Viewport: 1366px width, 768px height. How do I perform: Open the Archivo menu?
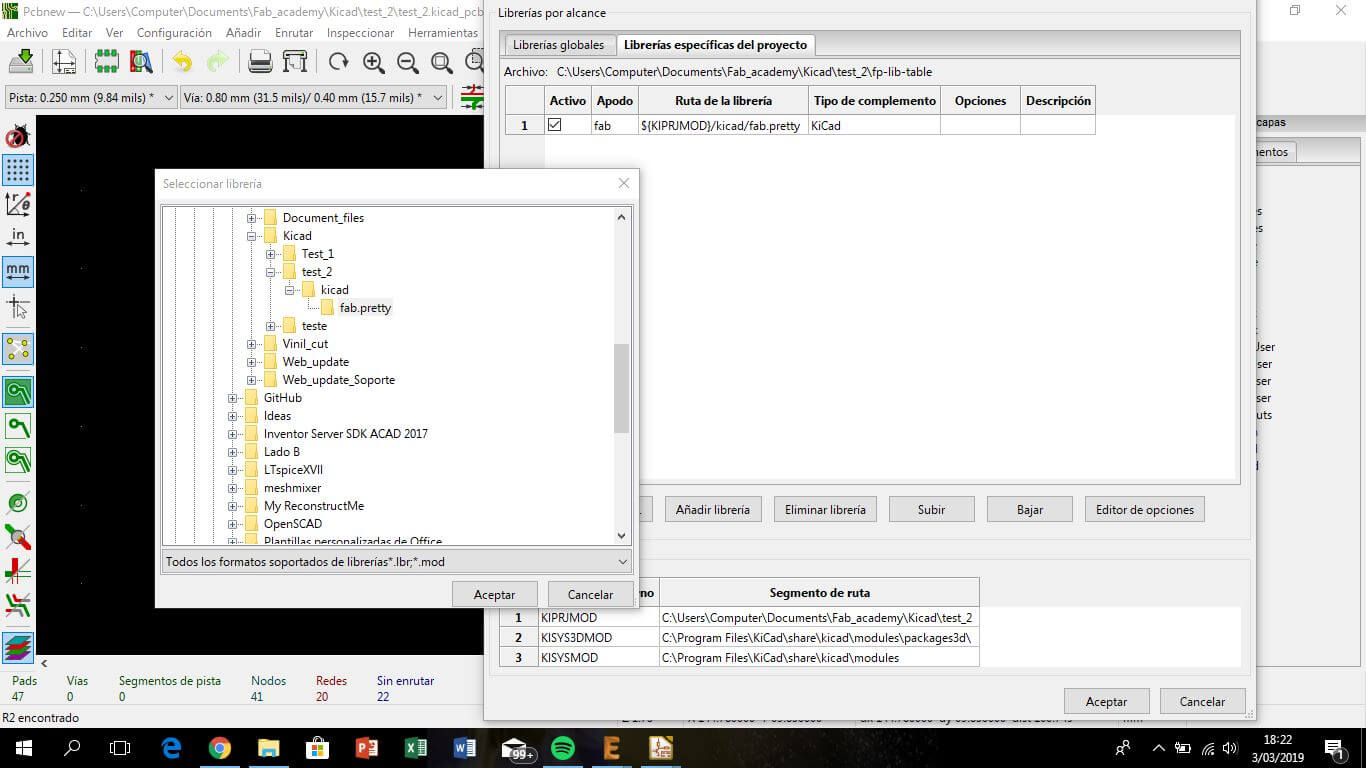[27, 33]
